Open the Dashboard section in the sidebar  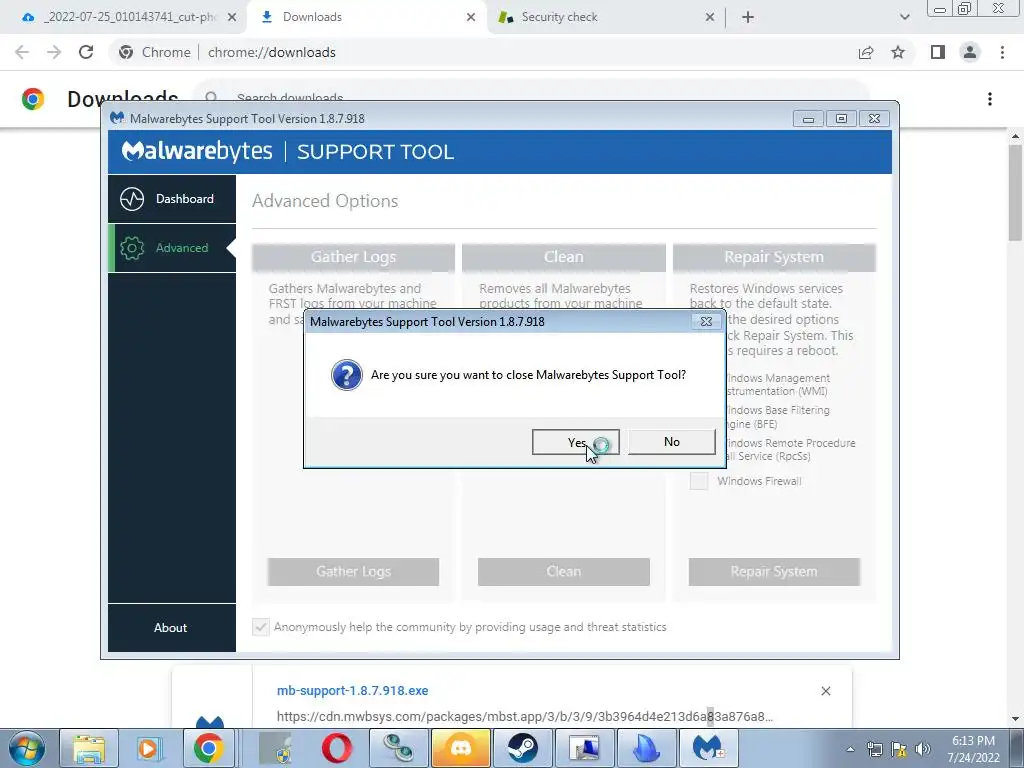tap(172, 199)
